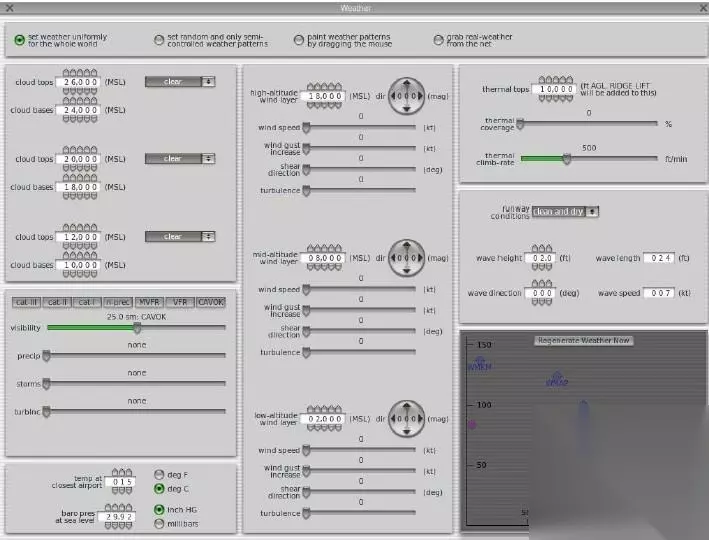Click up arrow of low-altitude direction dial
Image resolution: width=709 pixels, height=540 pixels.
pos(406,405)
